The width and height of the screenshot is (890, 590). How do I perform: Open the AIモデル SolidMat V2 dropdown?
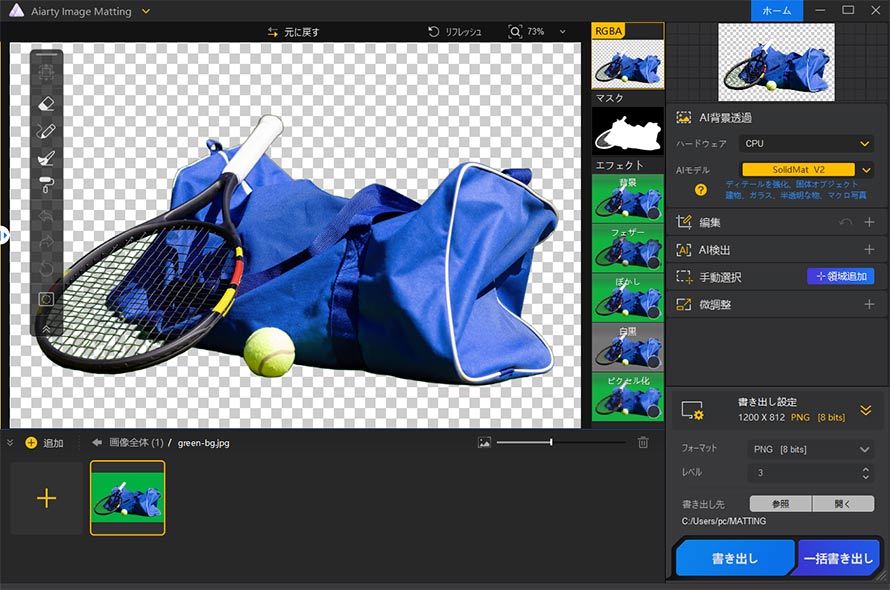(807, 170)
